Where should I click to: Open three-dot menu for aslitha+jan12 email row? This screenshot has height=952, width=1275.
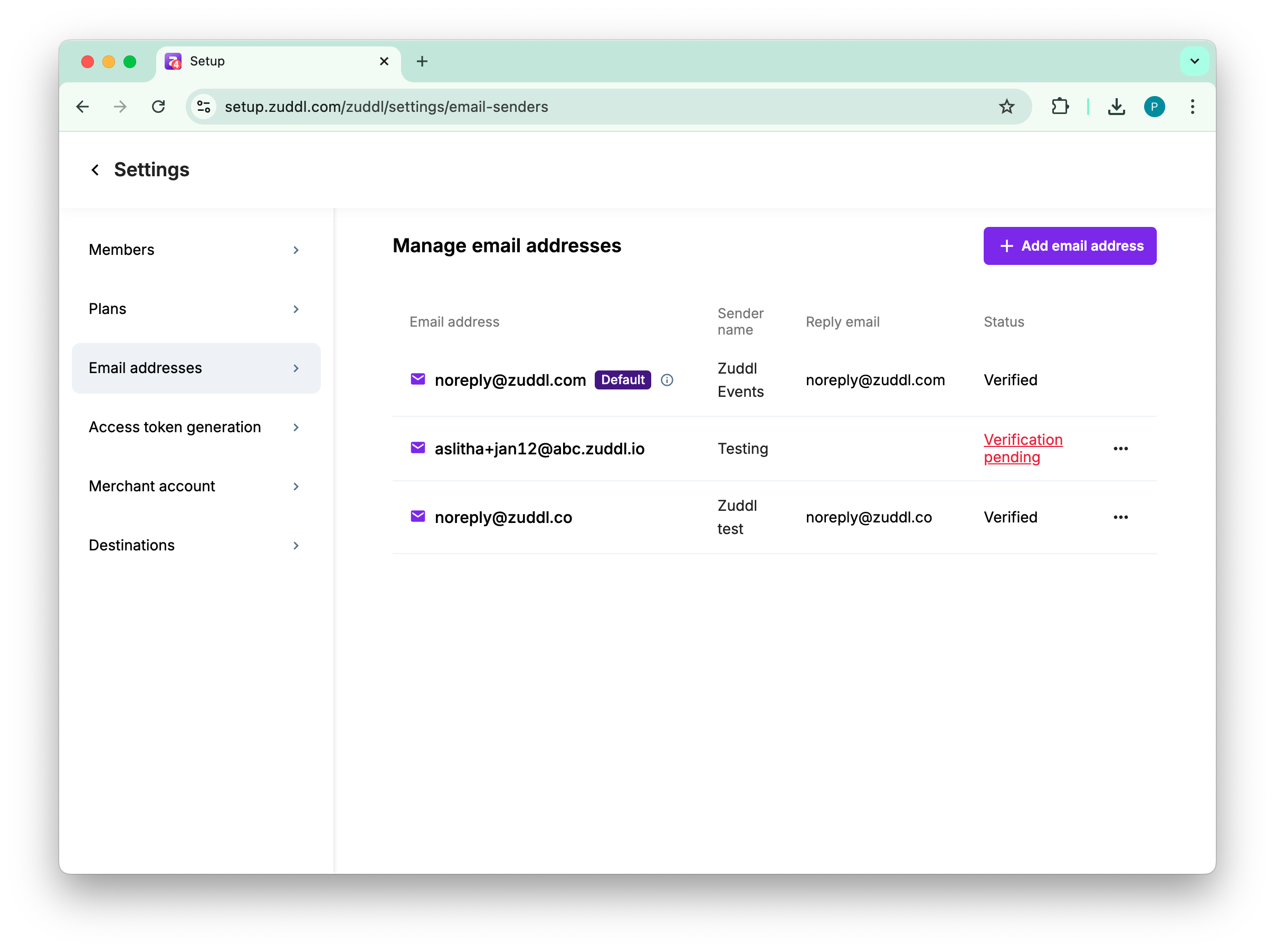click(1120, 449)
